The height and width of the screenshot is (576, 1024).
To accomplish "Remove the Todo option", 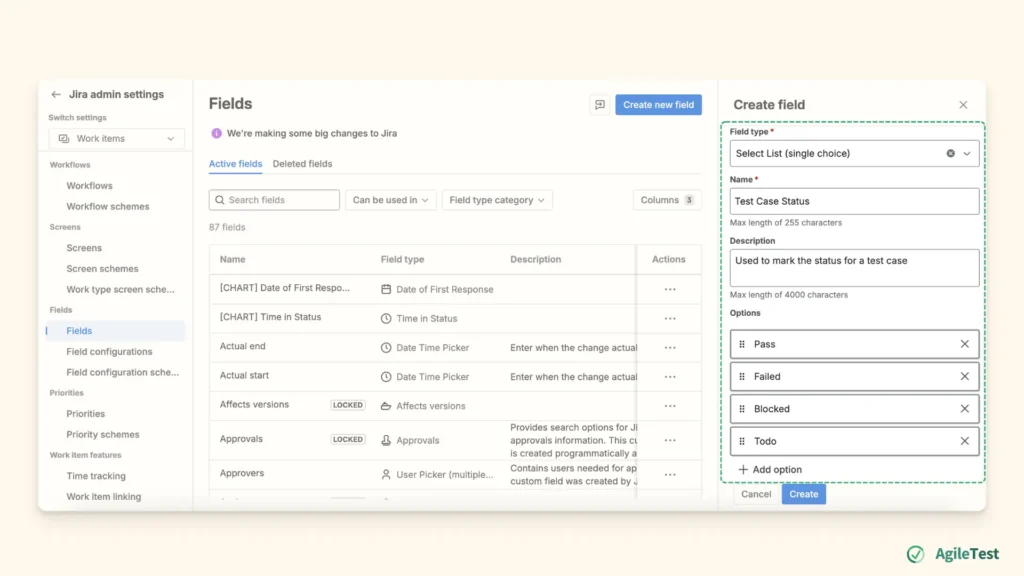I will click(x=965, y=441).
